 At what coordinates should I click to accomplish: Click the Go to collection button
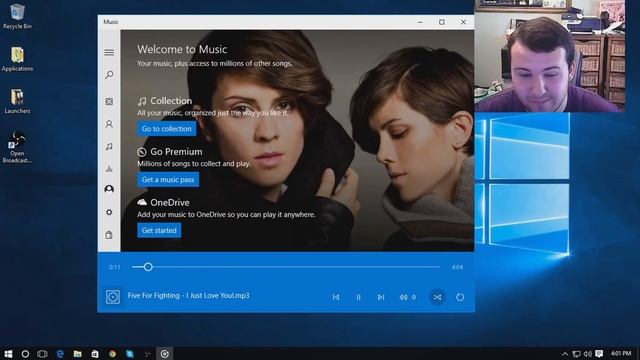point(167,129)
